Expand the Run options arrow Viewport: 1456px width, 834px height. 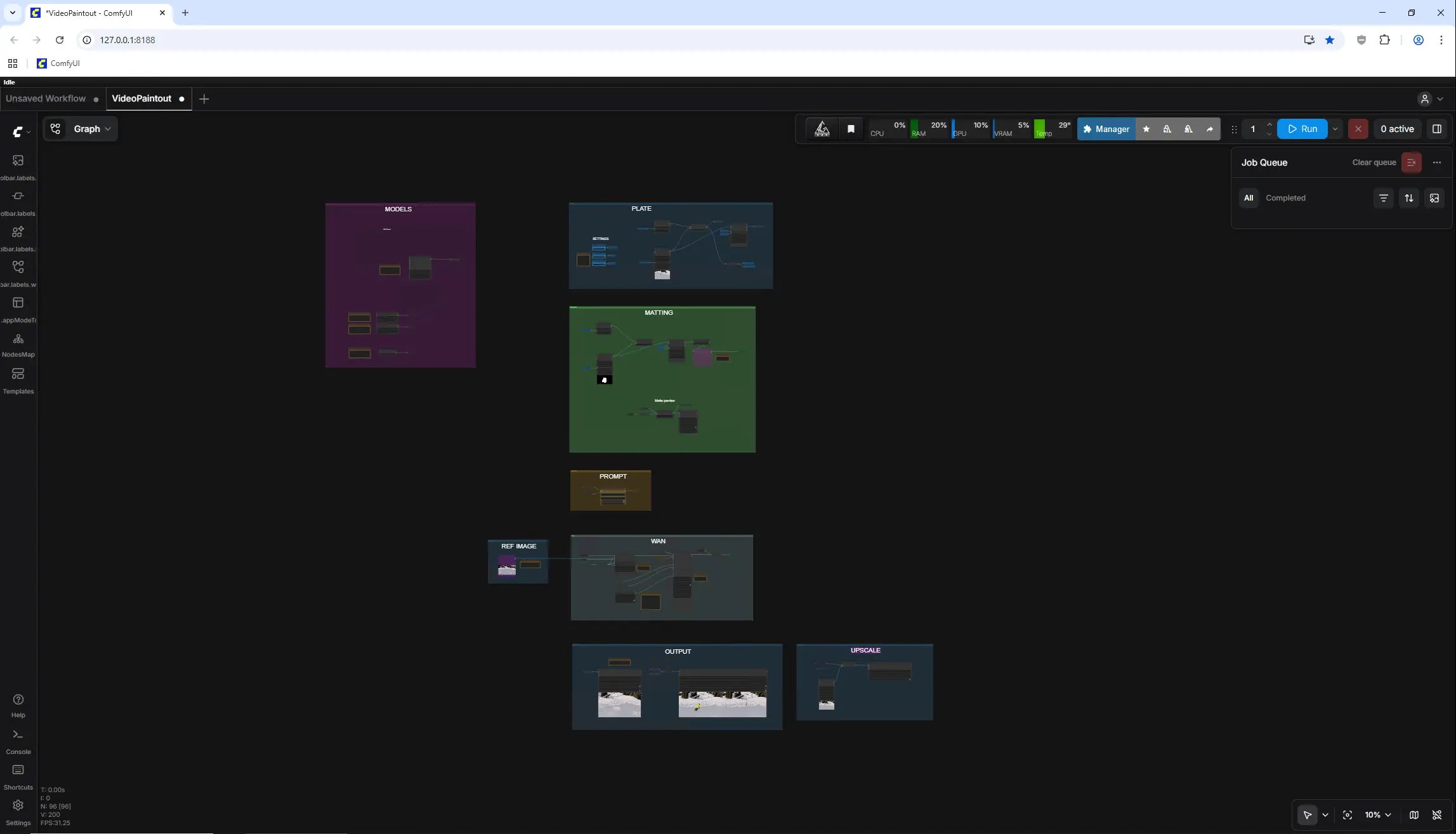click(1335, 129)
